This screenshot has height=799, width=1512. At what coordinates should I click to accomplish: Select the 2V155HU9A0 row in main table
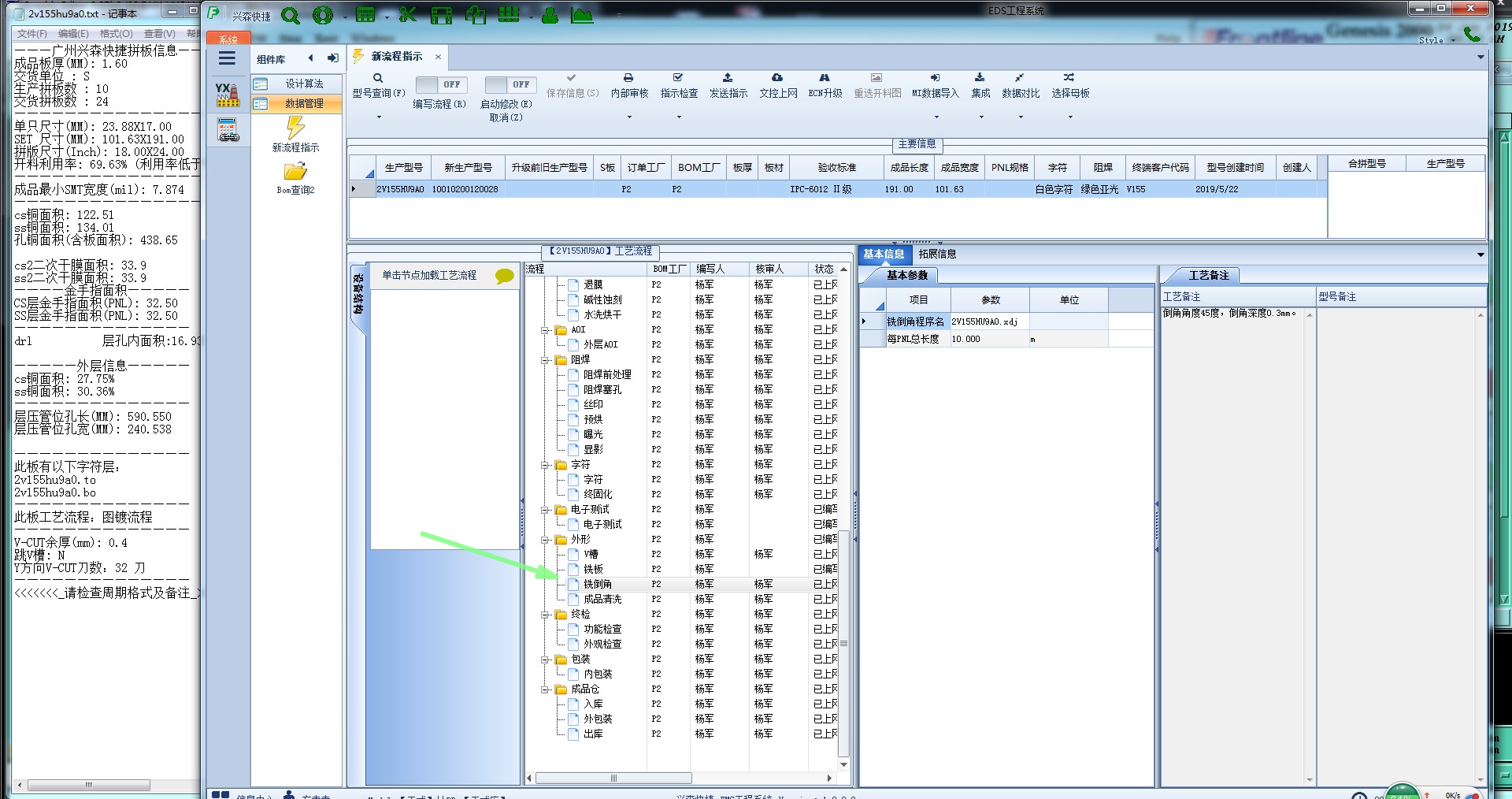838,189
